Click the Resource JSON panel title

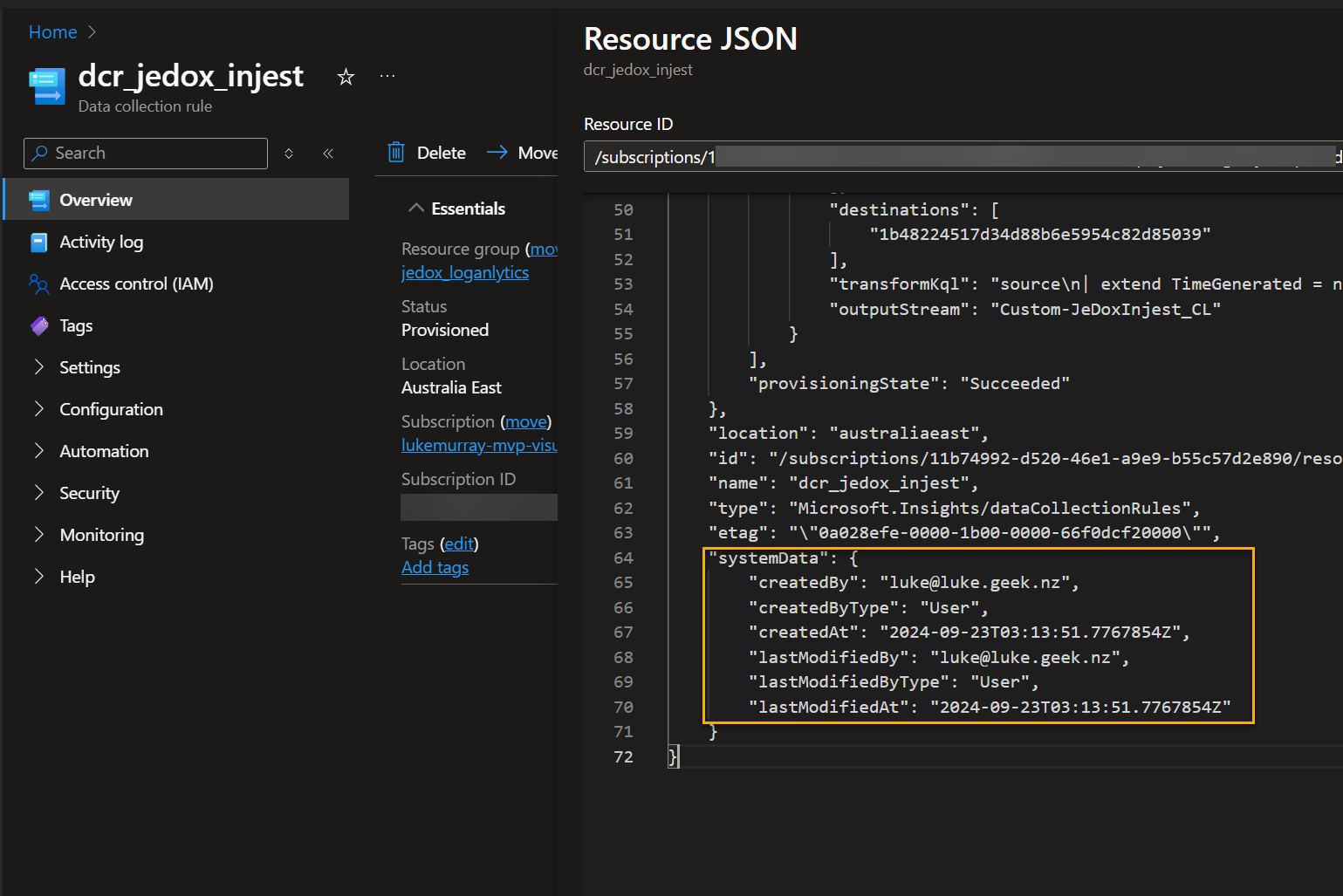pyautogui.click(x=690, y=38)
